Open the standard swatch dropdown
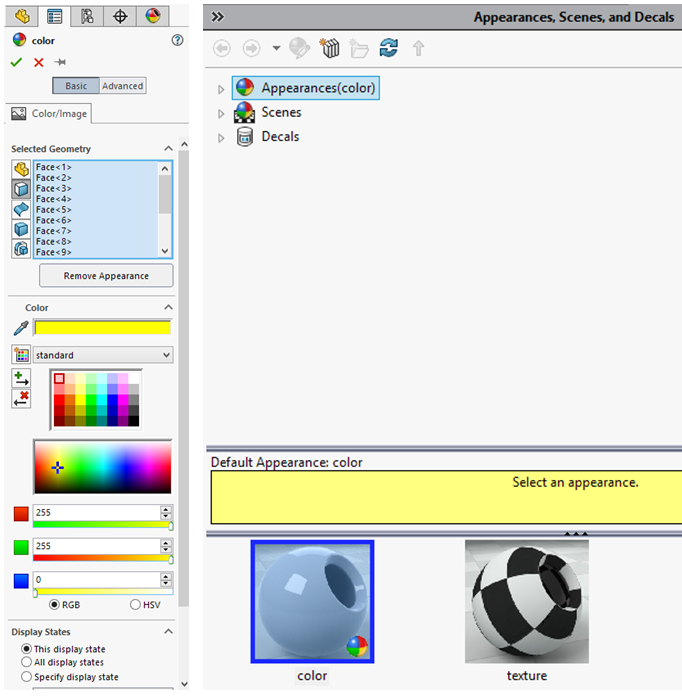 click(x=102, y=355)
